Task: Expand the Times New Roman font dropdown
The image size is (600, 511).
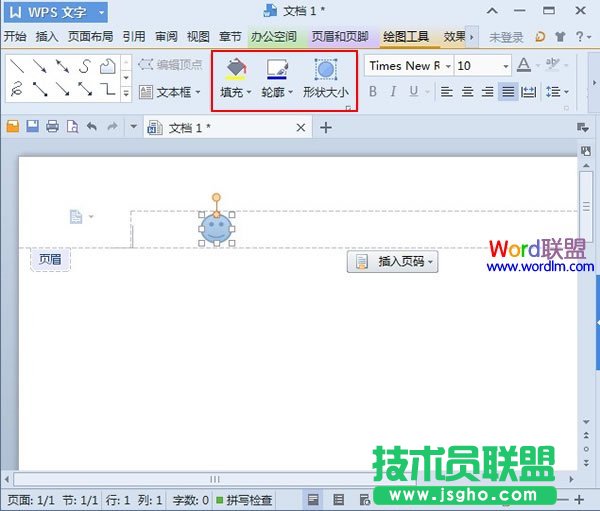Action: [449, 66]
